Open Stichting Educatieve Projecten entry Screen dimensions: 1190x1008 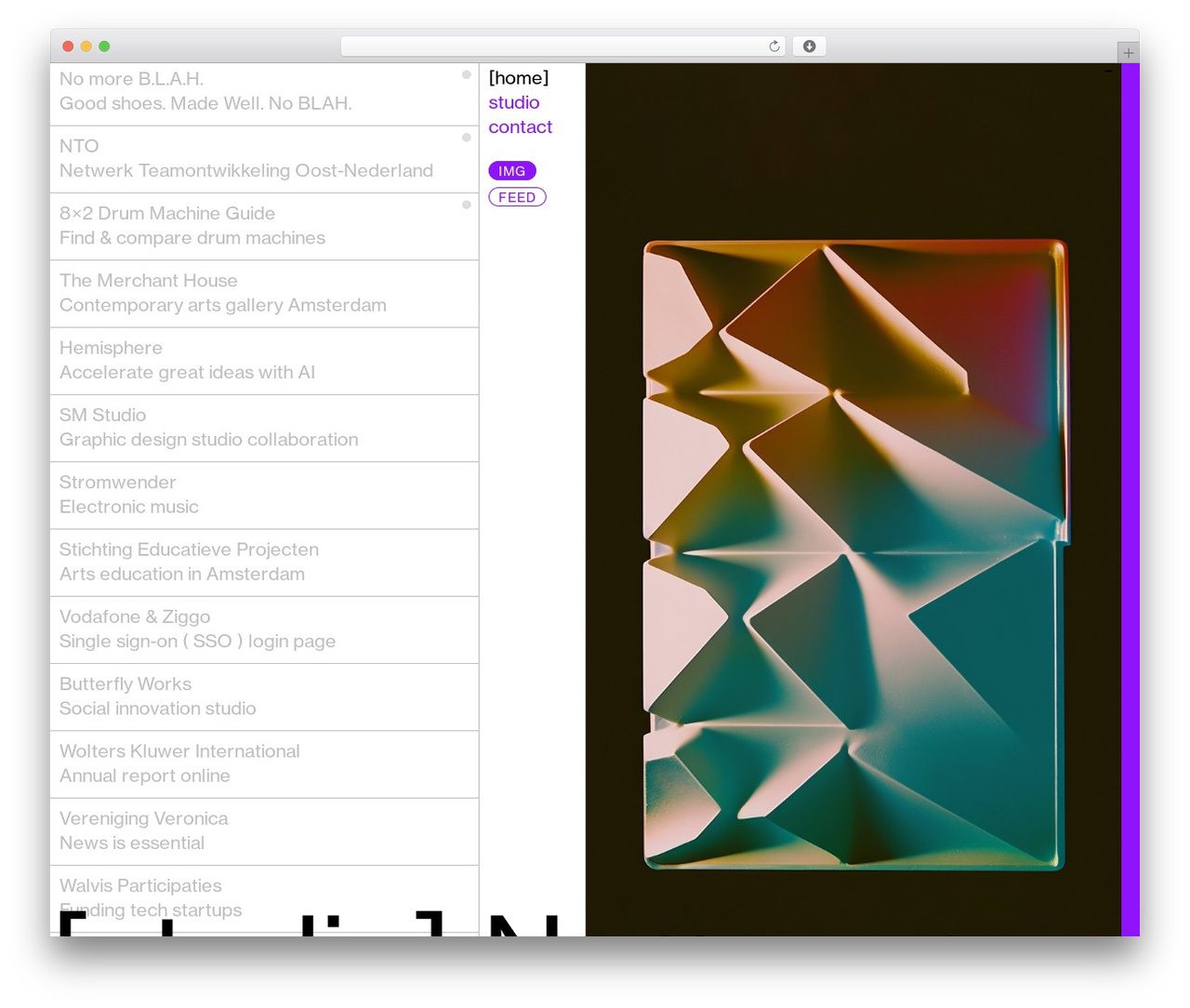click(264, 563)
